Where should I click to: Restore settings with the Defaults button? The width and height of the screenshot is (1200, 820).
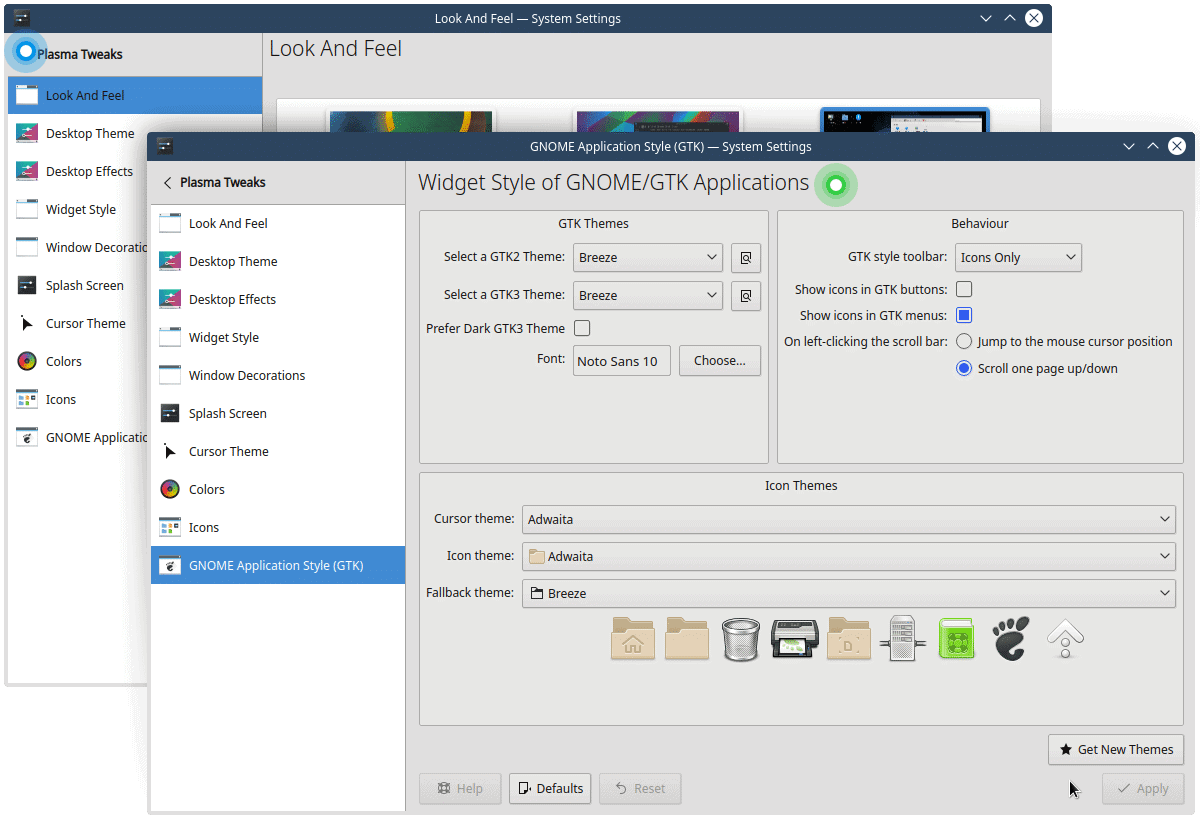[x=550, y=788]
